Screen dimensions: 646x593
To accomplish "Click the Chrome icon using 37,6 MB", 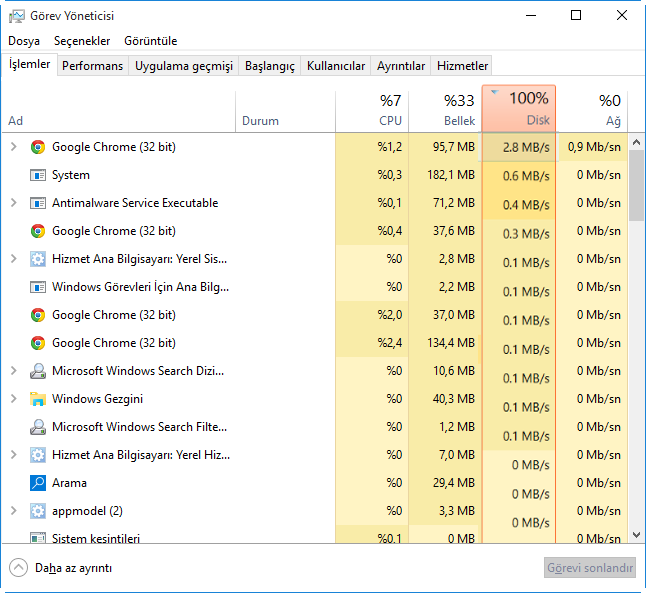I will coord(38,231).
